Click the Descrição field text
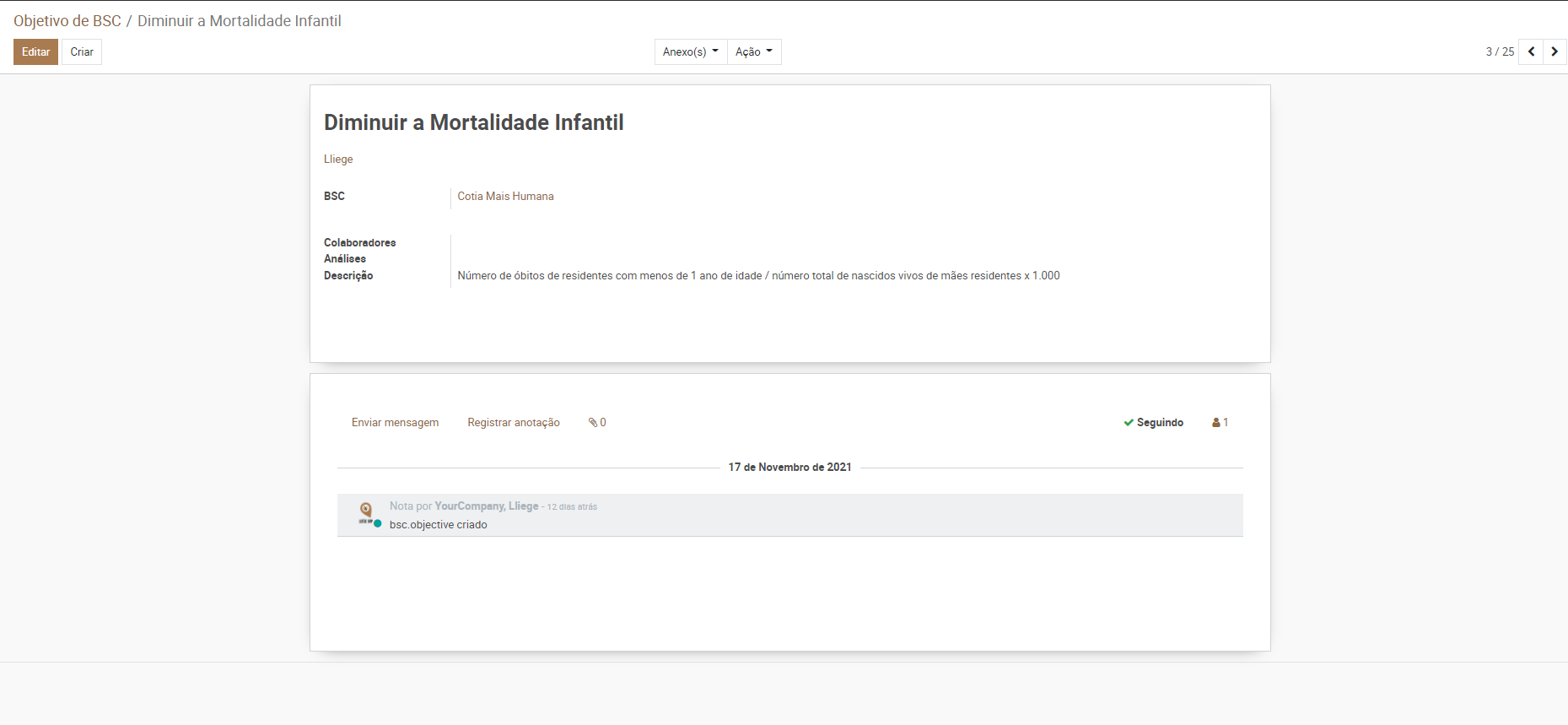The image size is (1568, 725). [757, 276]
